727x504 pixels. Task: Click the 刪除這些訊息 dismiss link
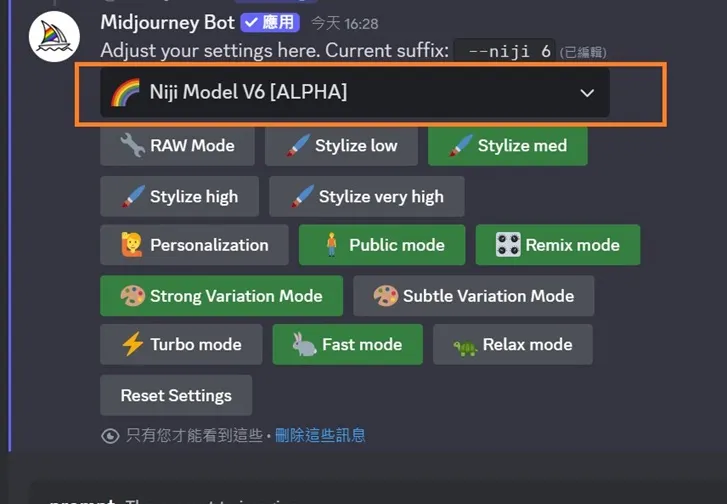(x=320, y=435)
